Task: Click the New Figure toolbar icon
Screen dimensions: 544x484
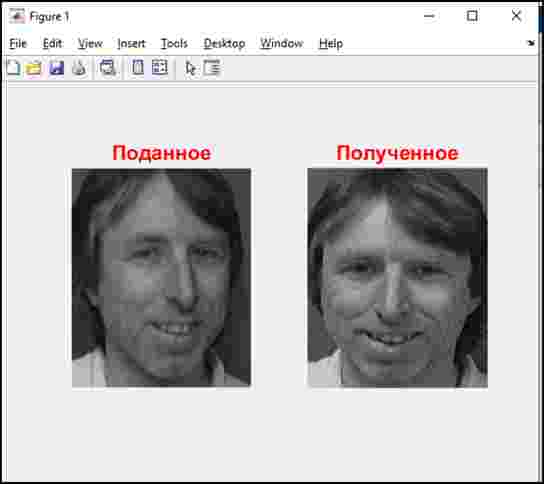Action: (14, 68)
